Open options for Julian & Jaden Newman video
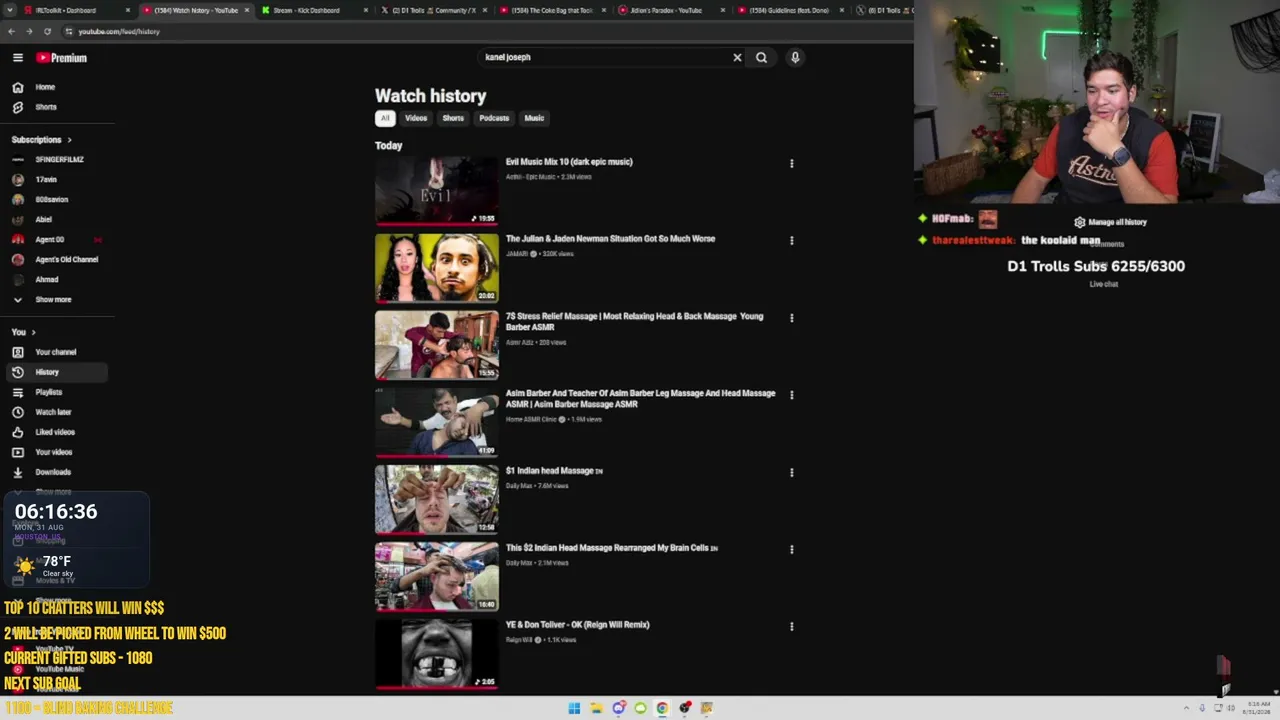This screenshot has width=1280, height=720. coord(791,240)
